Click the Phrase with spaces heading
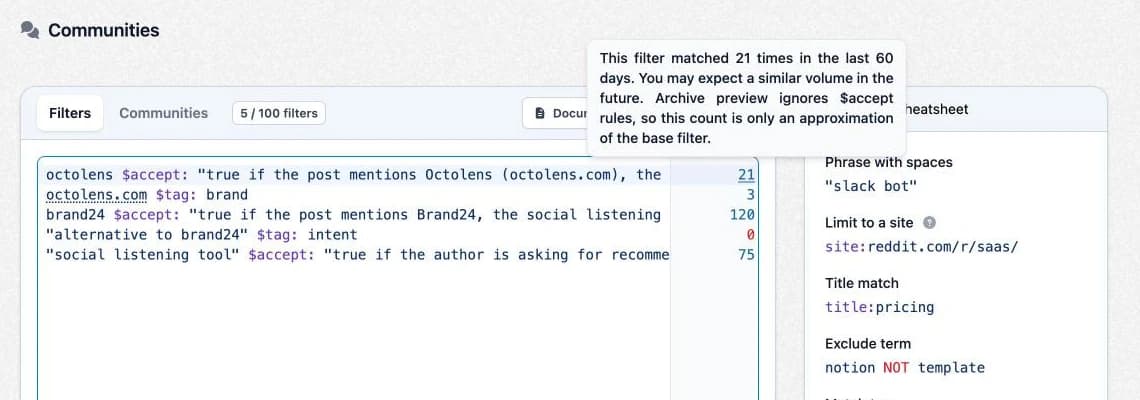The height and width of the screenshot is (400, 1140). [x=888, y=162]
